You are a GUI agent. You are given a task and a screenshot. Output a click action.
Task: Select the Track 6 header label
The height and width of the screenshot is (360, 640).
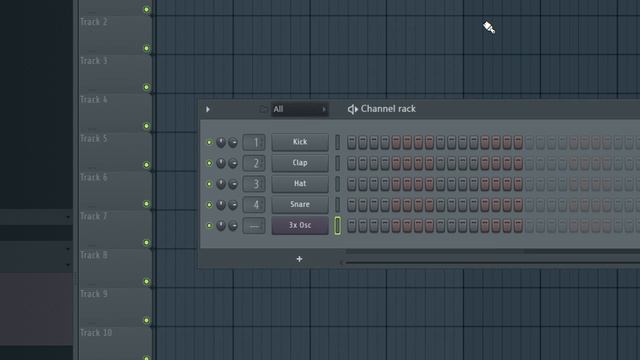[x=93, y=178]
